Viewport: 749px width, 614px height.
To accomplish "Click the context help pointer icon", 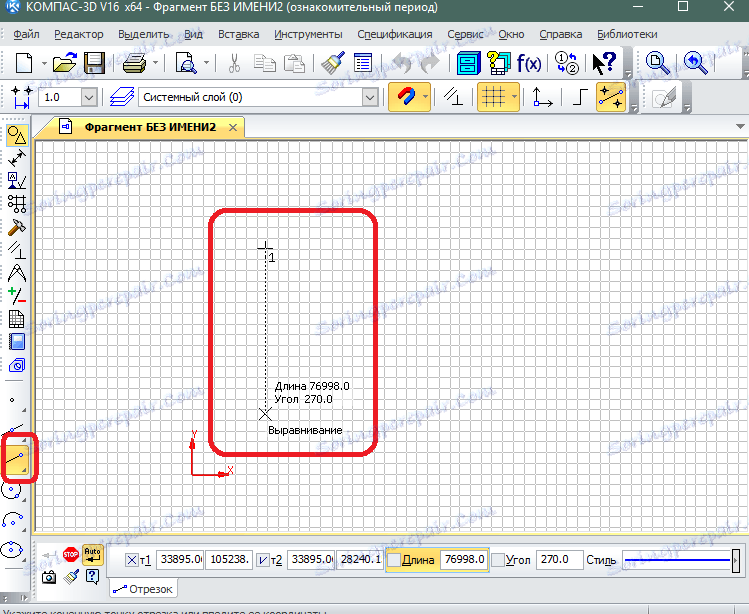I will 604,63.
